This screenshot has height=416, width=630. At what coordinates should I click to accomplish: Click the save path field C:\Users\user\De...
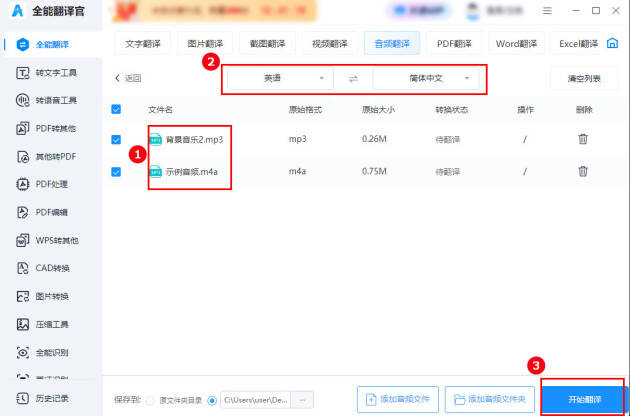point(256,400)
